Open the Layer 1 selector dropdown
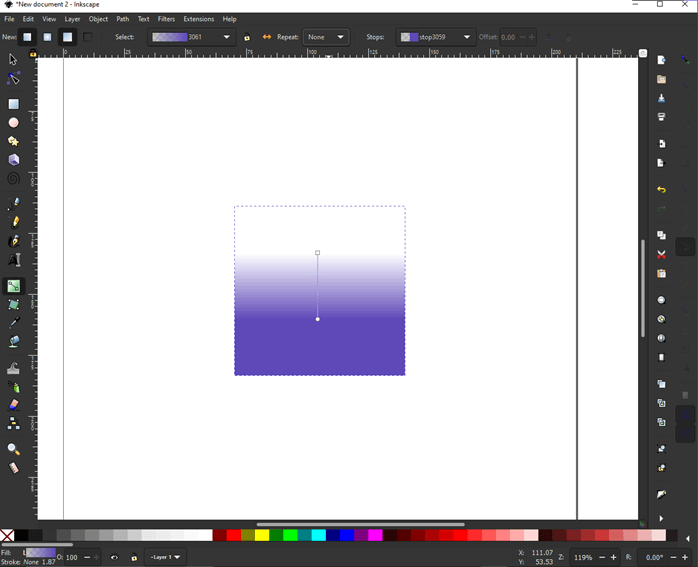 (165, 557)
